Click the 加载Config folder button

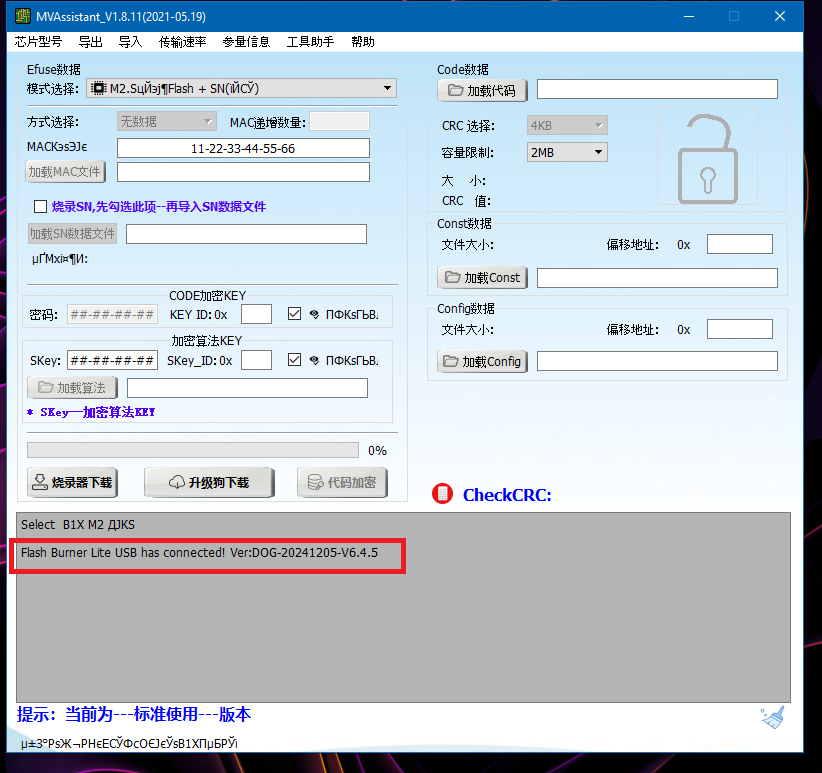point(482,361)
